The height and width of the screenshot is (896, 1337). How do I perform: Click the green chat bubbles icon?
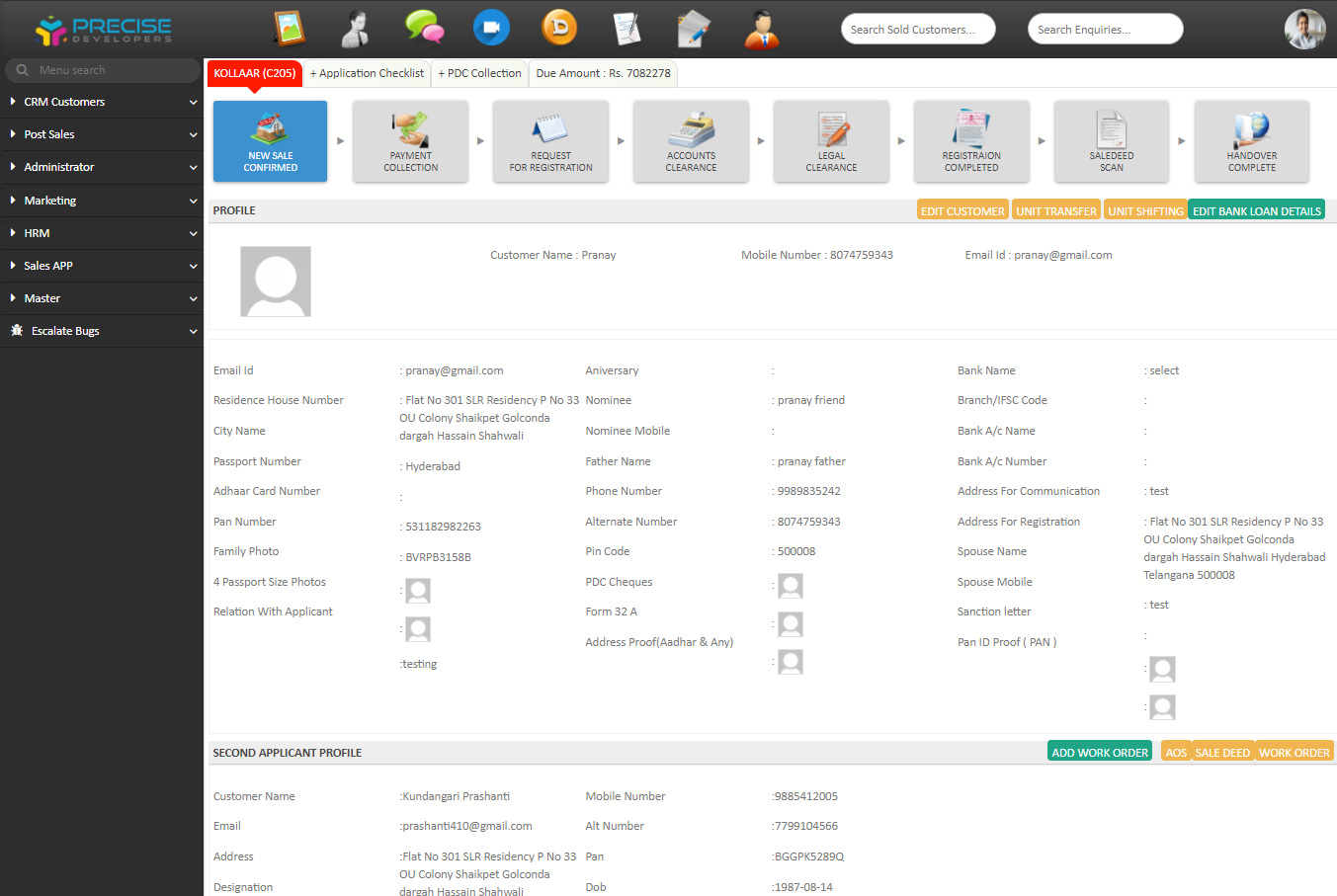click(x=424, y=29)
